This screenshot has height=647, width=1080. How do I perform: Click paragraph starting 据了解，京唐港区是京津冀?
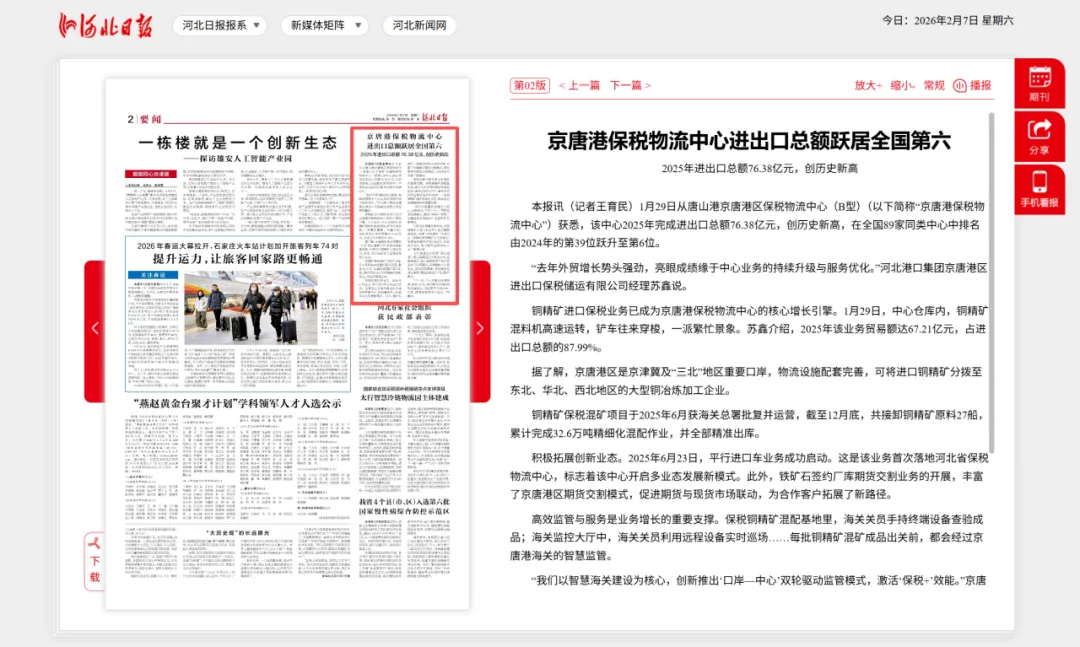point(749,381)
